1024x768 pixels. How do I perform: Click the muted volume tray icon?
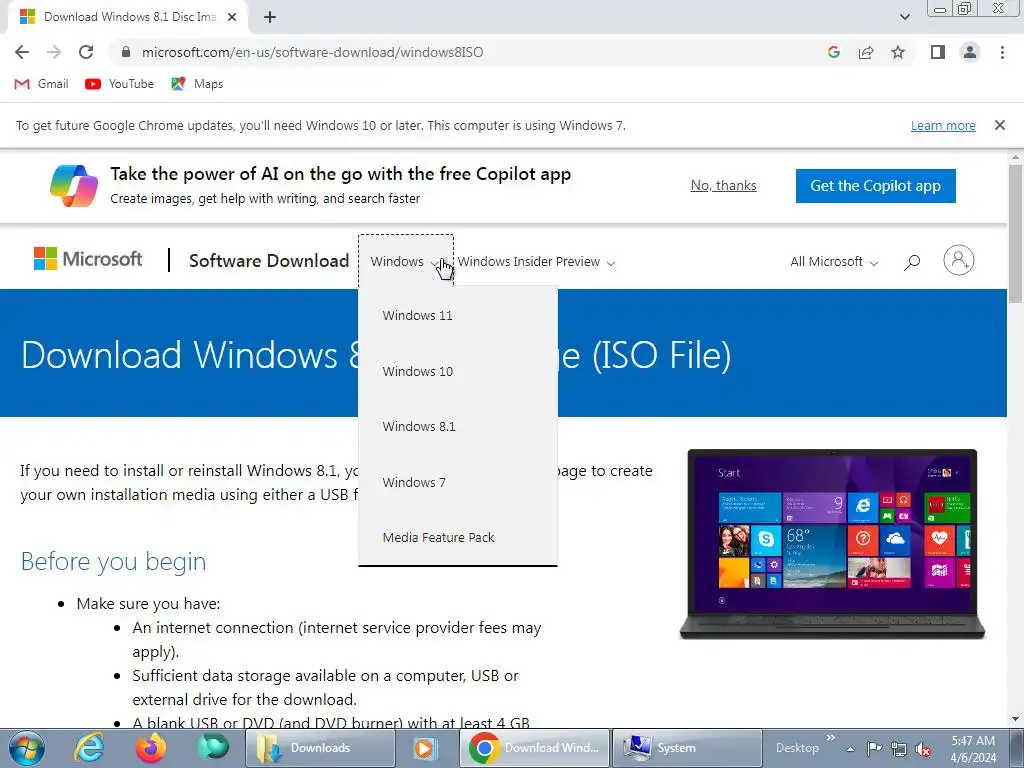[x=923, y=749]
